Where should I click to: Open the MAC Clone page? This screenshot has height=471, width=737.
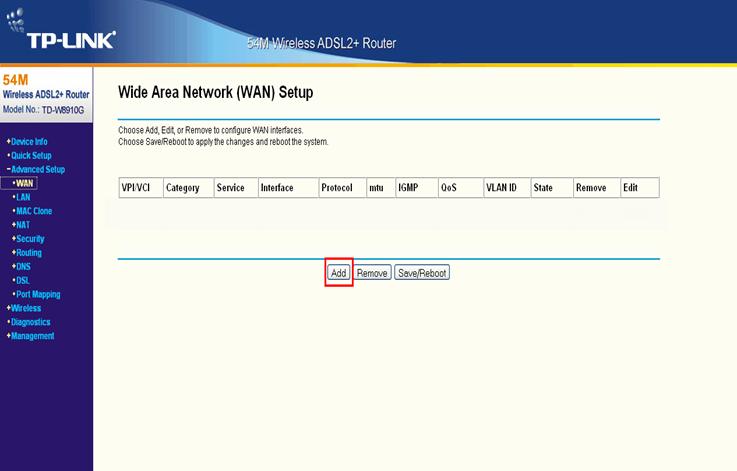click(x=34, y=211)
